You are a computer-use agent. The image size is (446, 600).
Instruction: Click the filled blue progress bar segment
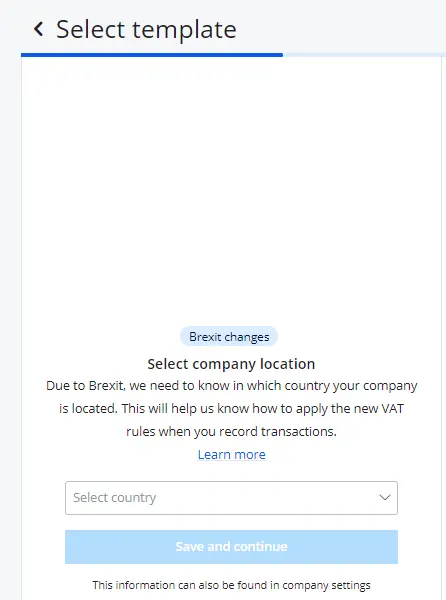pyautogui.click(x=152, y=55)
